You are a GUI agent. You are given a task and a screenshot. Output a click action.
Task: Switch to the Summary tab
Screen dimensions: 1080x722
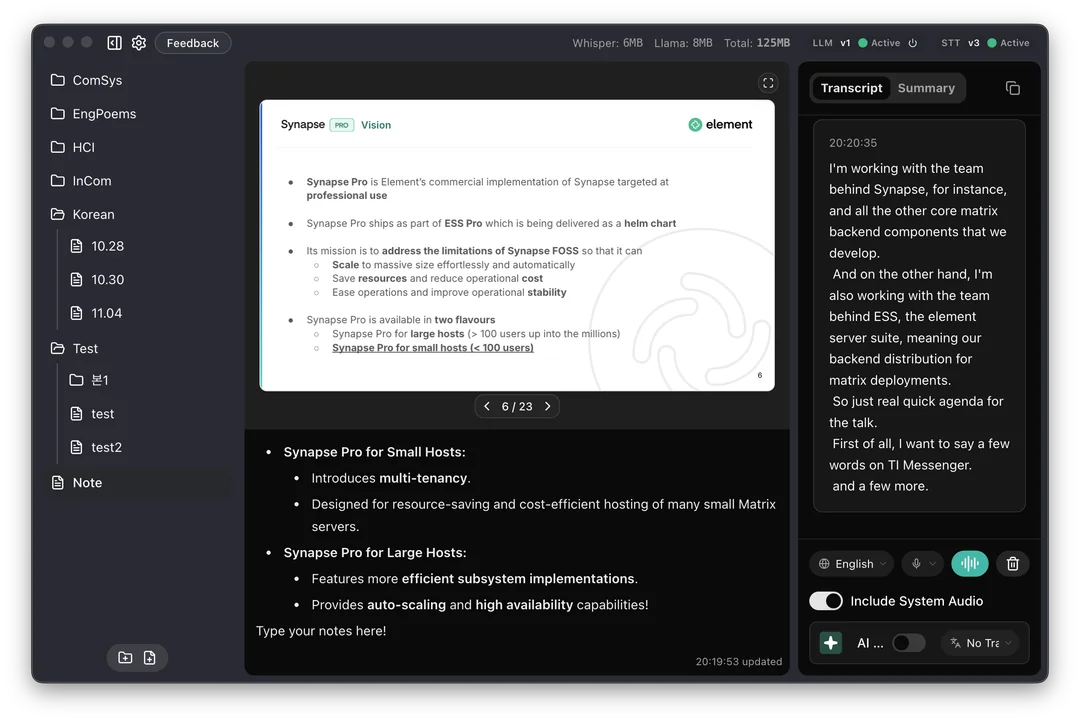[926, 88]
